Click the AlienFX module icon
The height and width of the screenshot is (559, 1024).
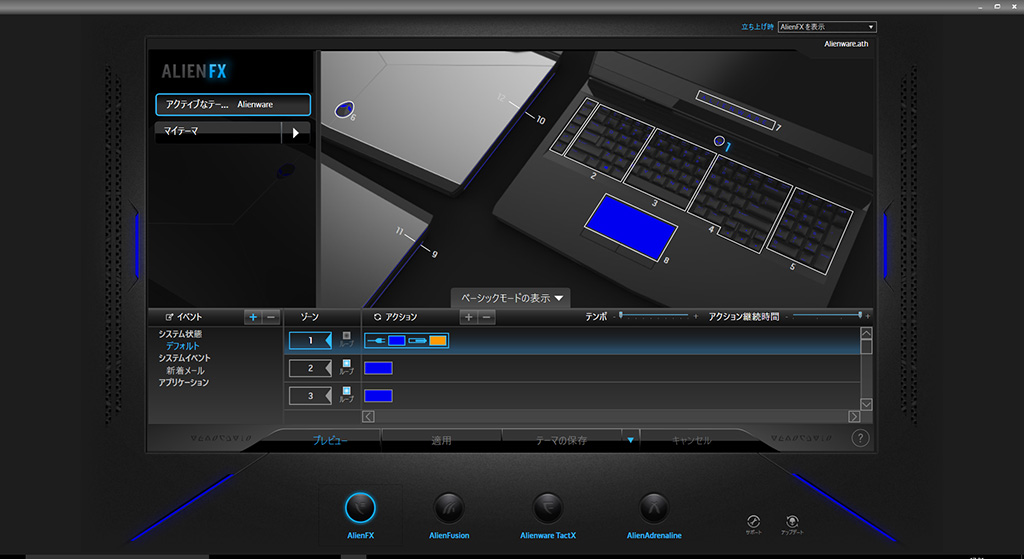(x=360, y=508)
